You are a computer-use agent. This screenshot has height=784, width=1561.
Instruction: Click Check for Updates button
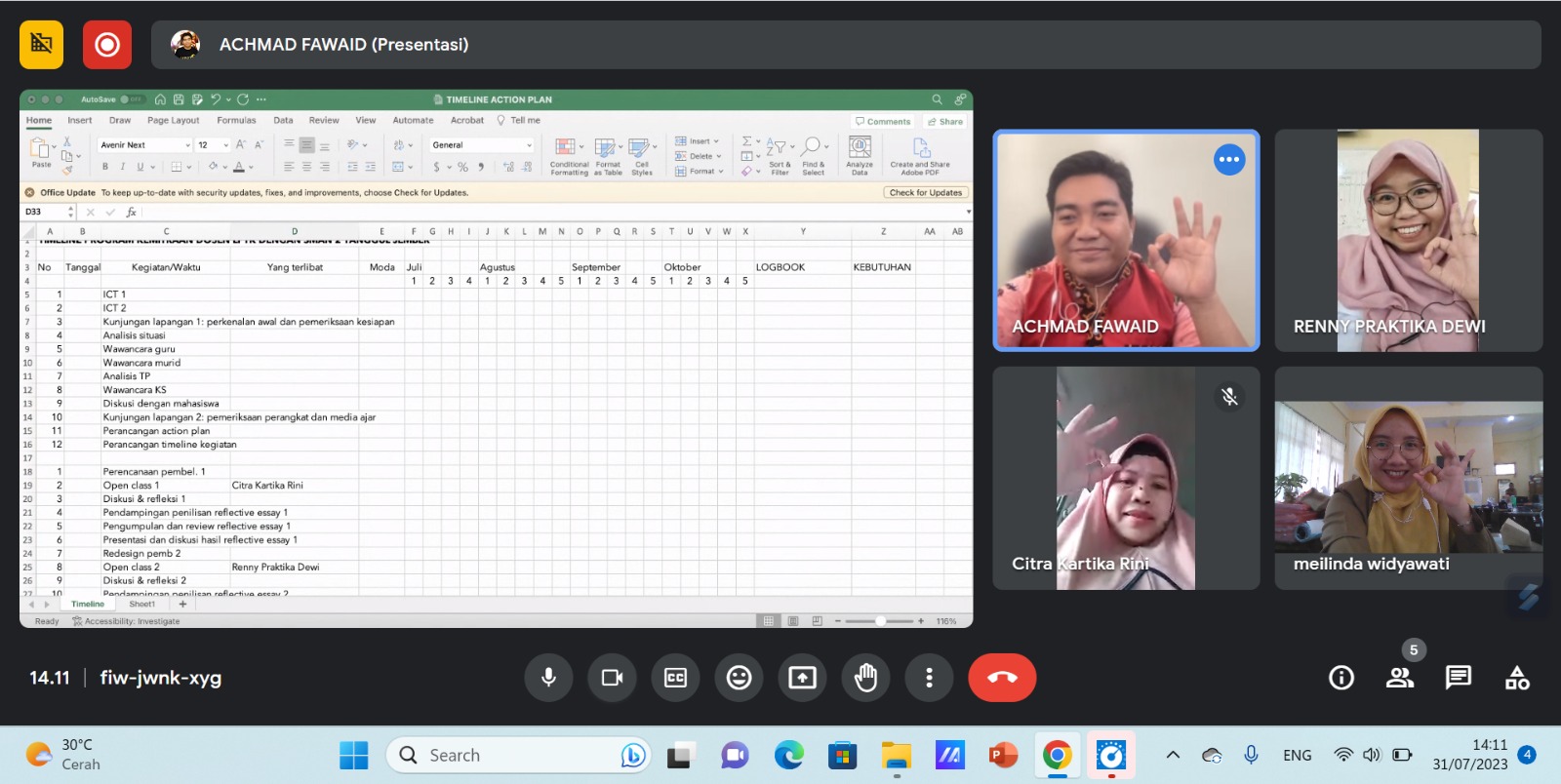[x=925, y=193]
